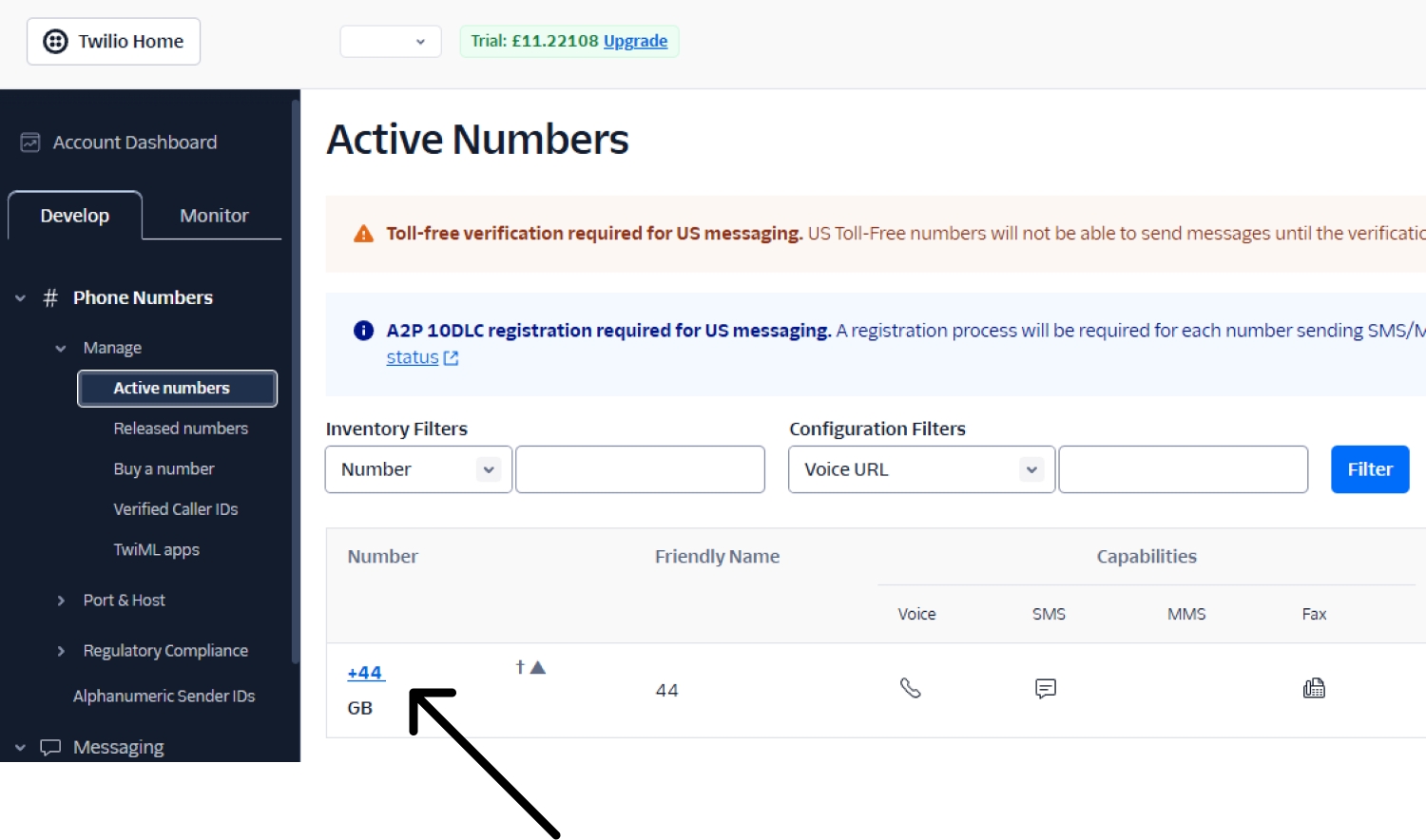Click the Voice URL filter text field
This screenshot has height=840, width=1426.
pyautogui.click(x=1183, y=469)
